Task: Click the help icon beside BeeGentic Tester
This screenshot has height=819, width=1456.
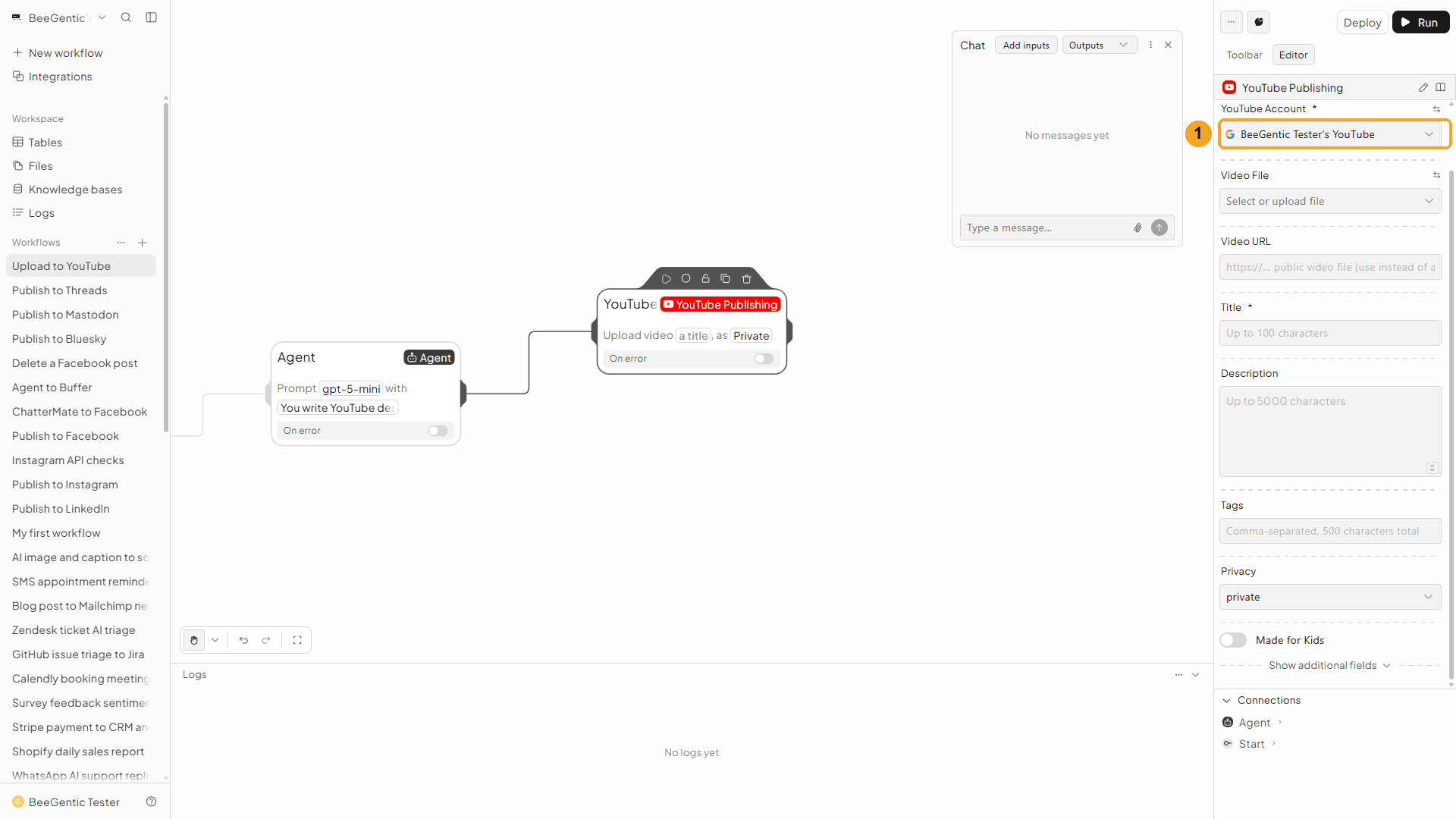Action: click(x=152, y=802)
